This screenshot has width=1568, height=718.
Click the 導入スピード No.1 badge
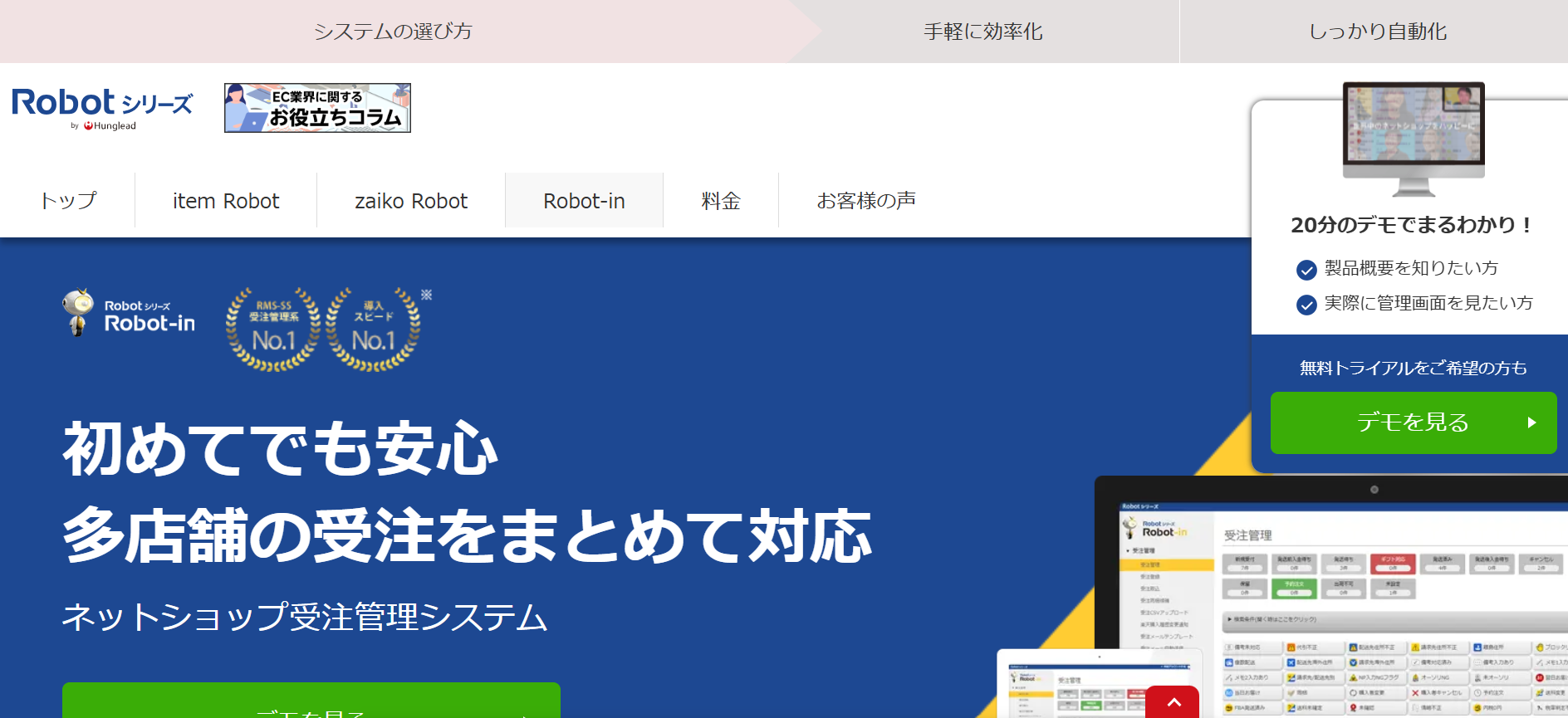374,330
